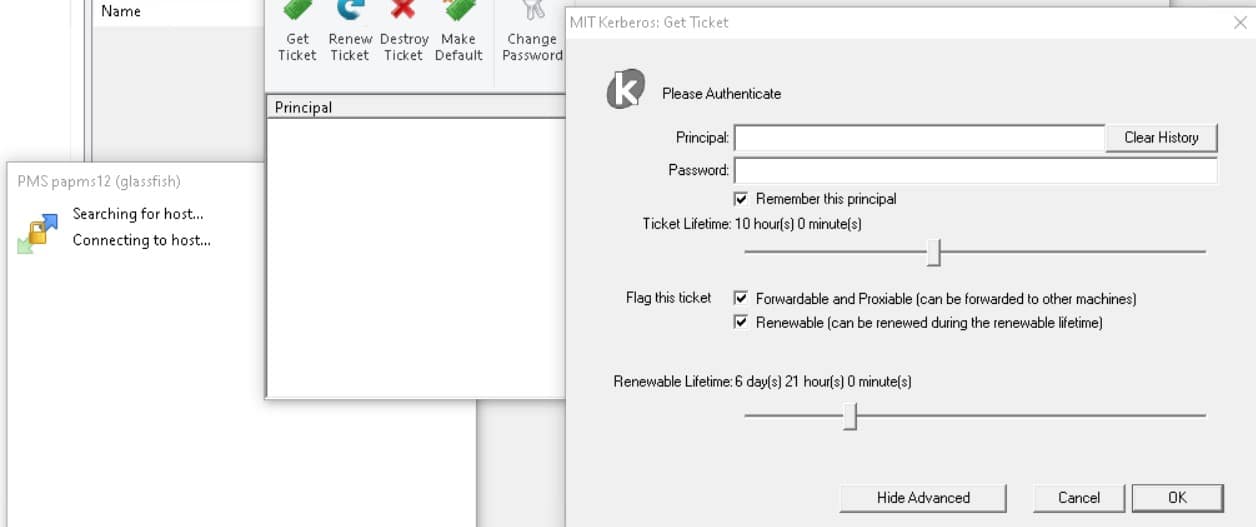
Task: Toggle the Forwardable and Proxiable checkbox
Action: tap(741, 298)
